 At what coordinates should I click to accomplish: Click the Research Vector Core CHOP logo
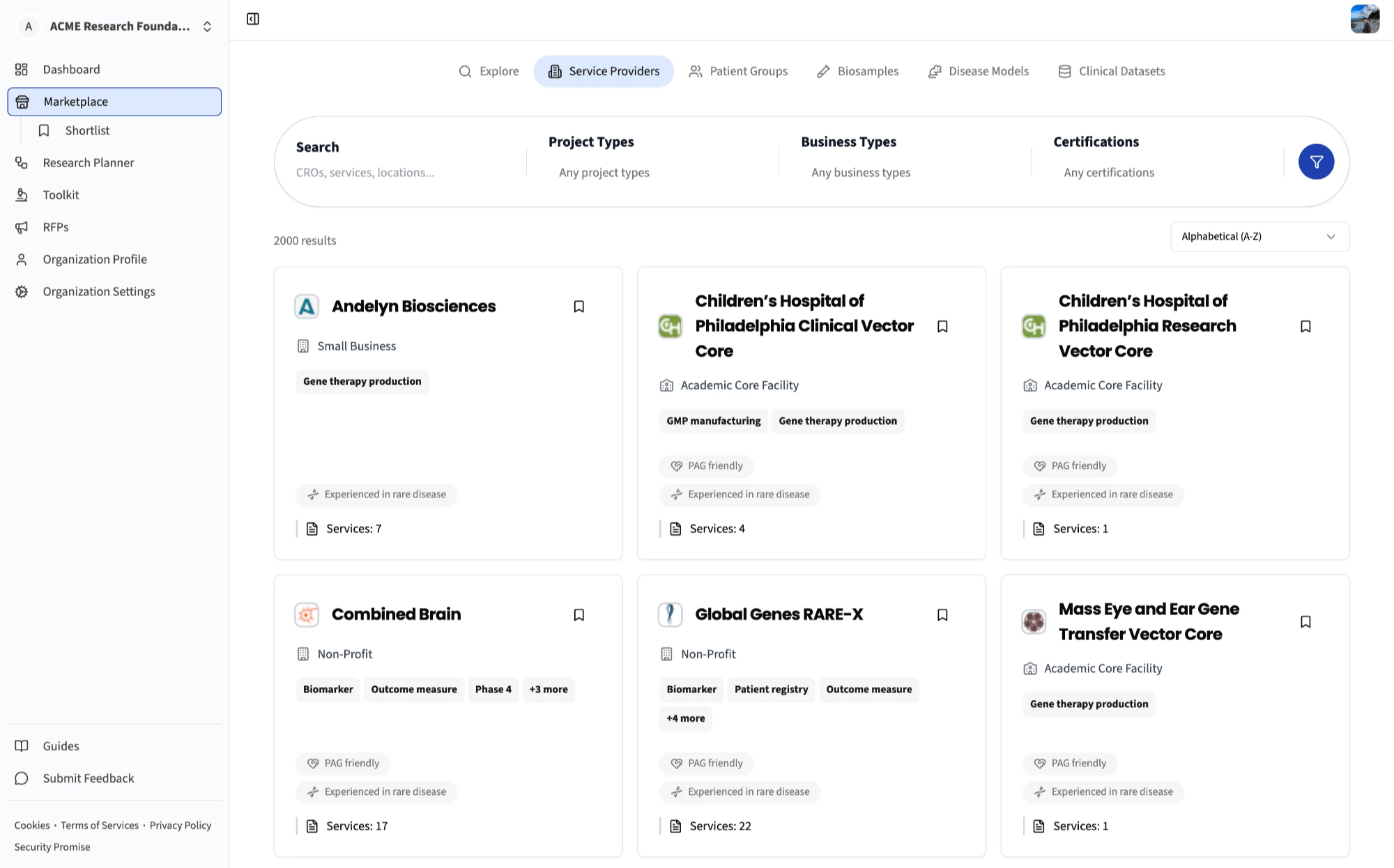(x=1034, y=326)
